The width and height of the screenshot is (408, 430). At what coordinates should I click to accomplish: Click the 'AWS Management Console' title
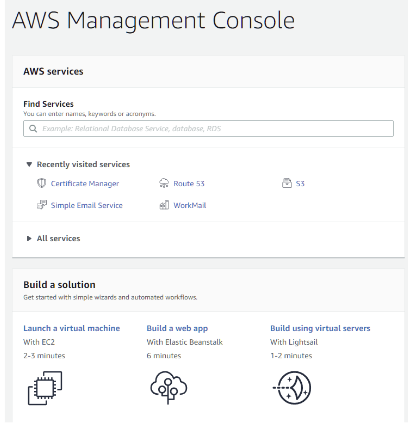[x=153, y=21]
